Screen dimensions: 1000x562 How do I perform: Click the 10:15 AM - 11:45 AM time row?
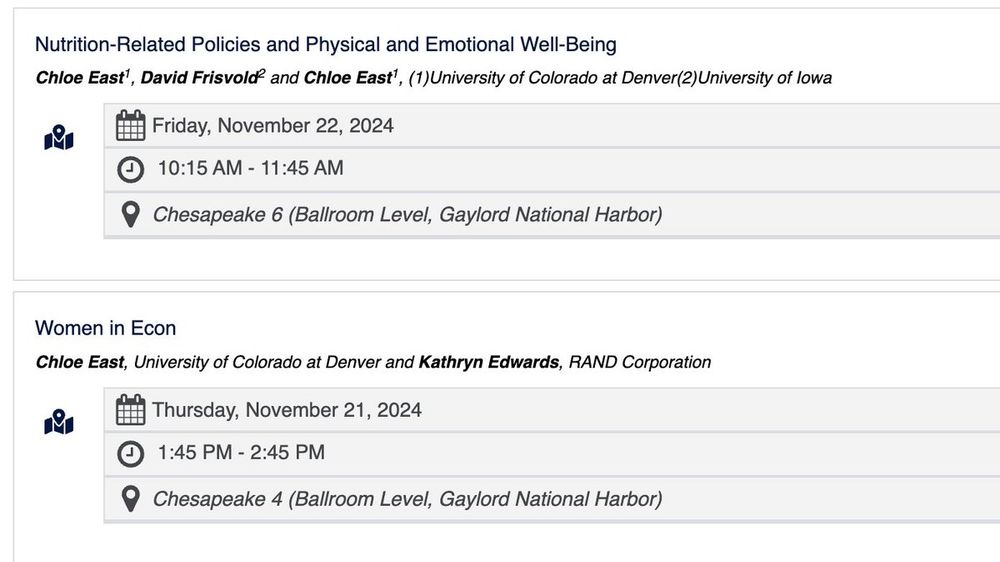coord(552,170)
